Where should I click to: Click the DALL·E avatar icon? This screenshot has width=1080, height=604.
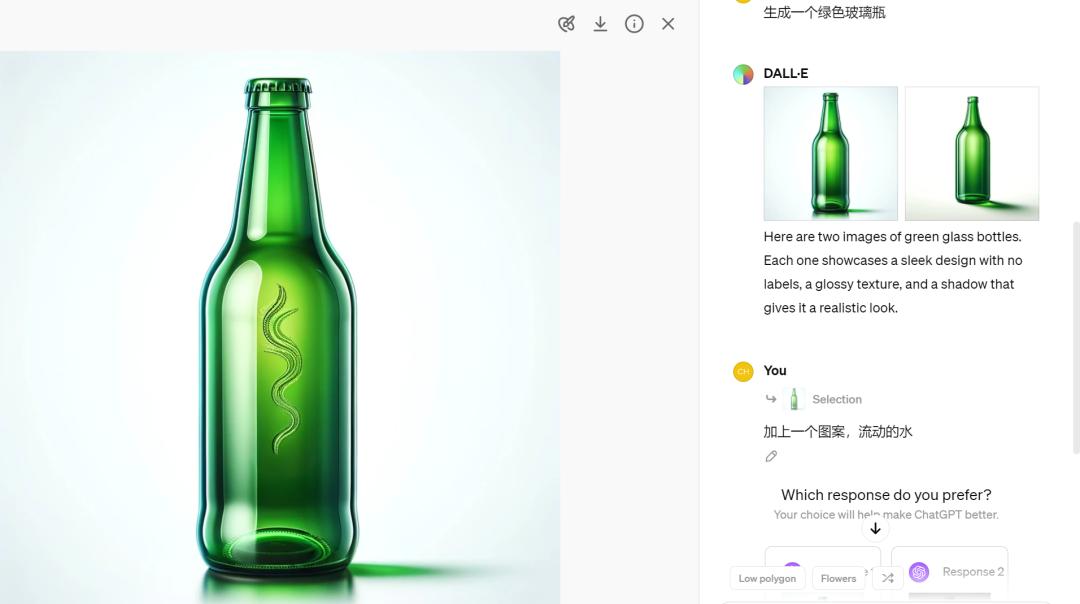point(743,74)
